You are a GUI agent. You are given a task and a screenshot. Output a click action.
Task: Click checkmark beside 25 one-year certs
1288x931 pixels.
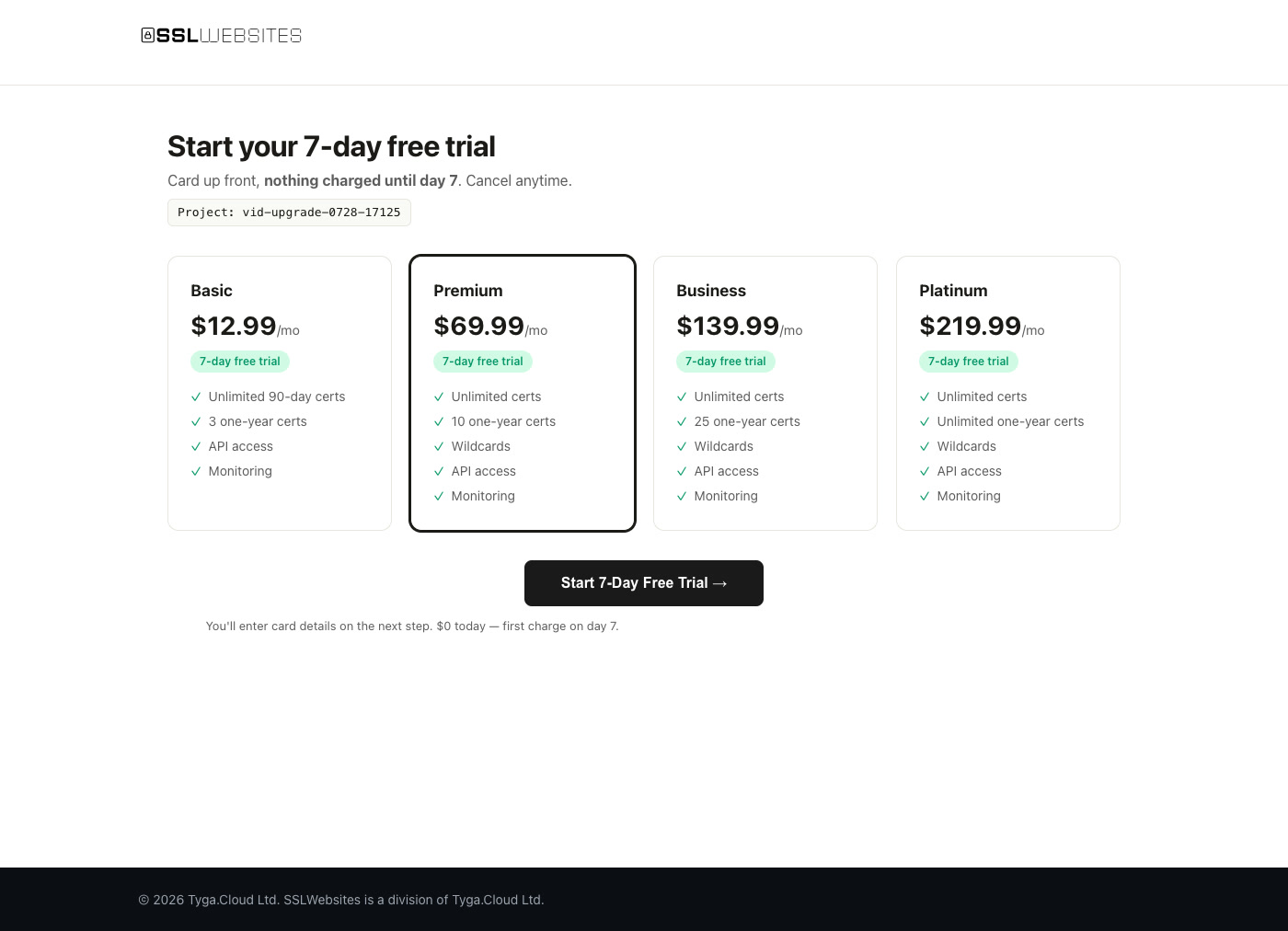click(x=682, y=422)
